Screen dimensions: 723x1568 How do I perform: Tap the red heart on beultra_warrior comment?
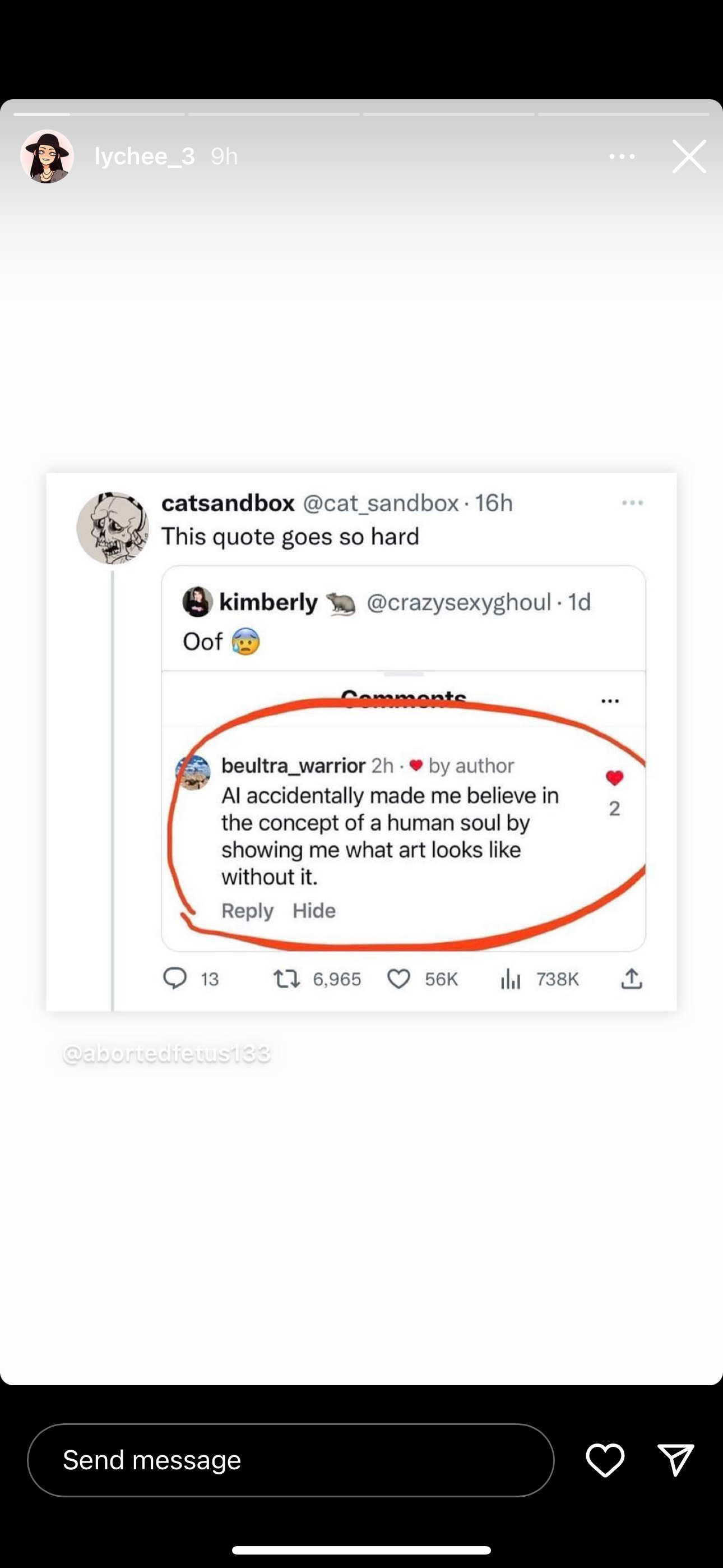pos(615,777)
